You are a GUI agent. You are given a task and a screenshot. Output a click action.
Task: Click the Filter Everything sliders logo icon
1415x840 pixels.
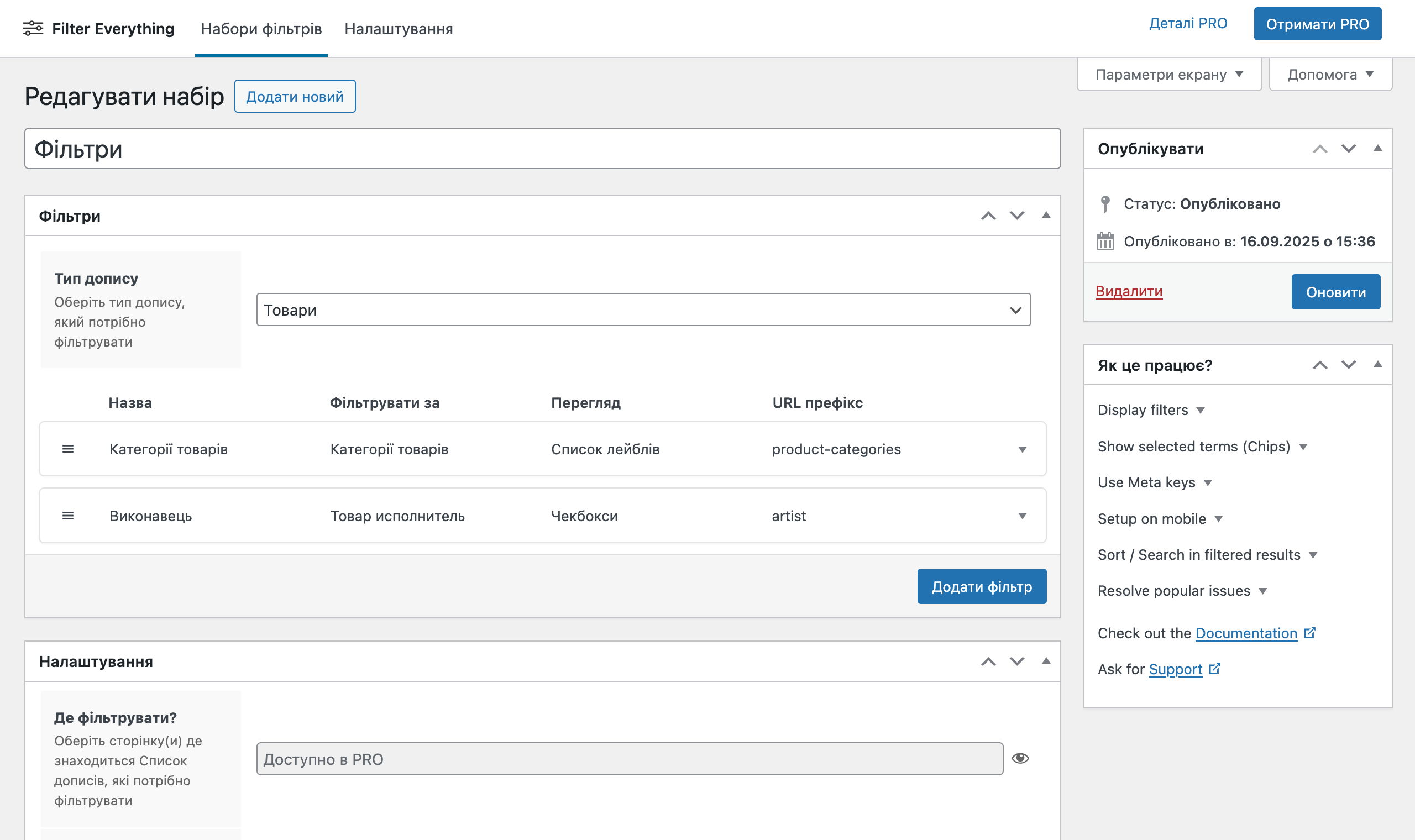point(33,28)
